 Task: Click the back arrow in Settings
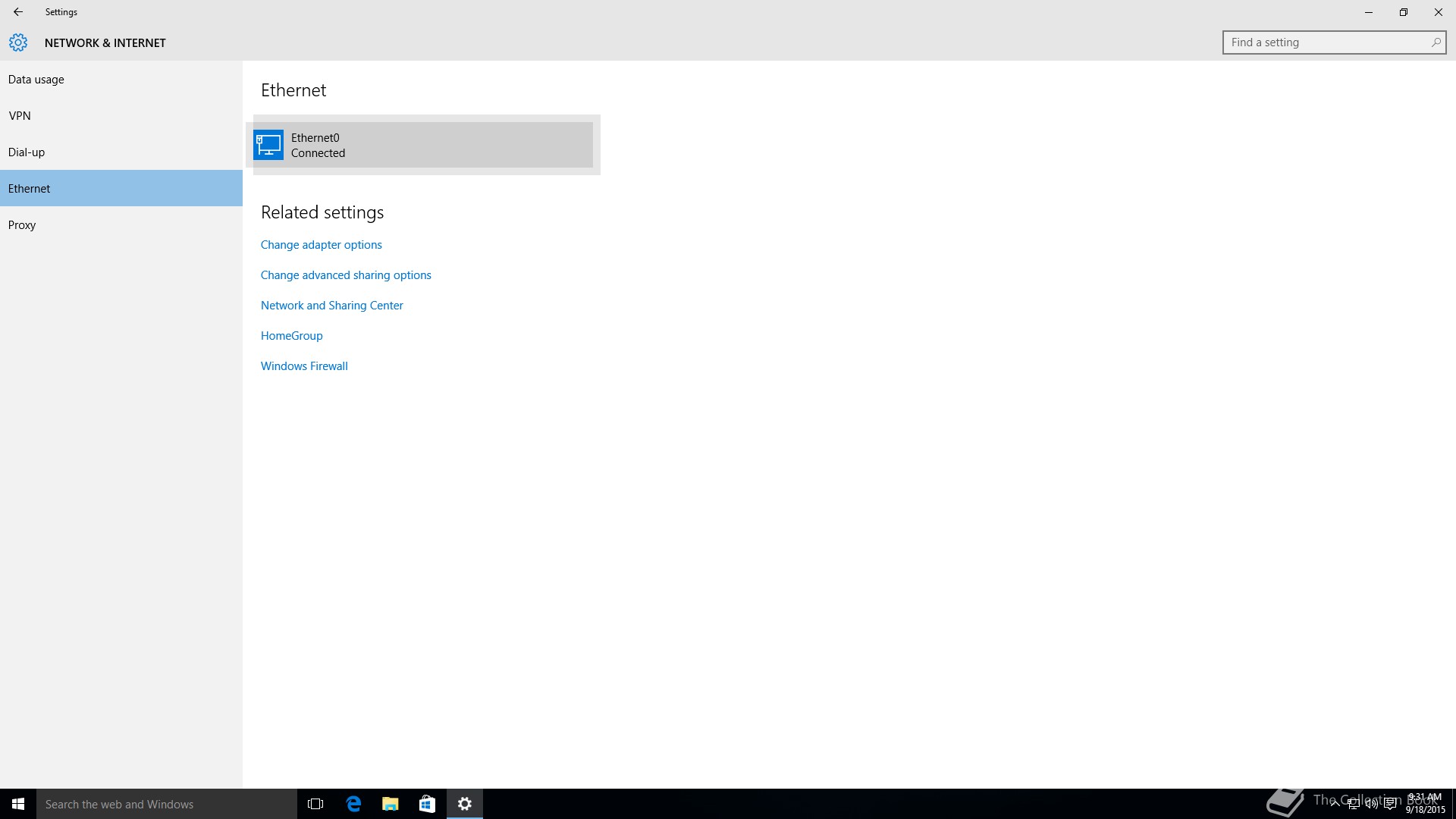pos(18,12)
